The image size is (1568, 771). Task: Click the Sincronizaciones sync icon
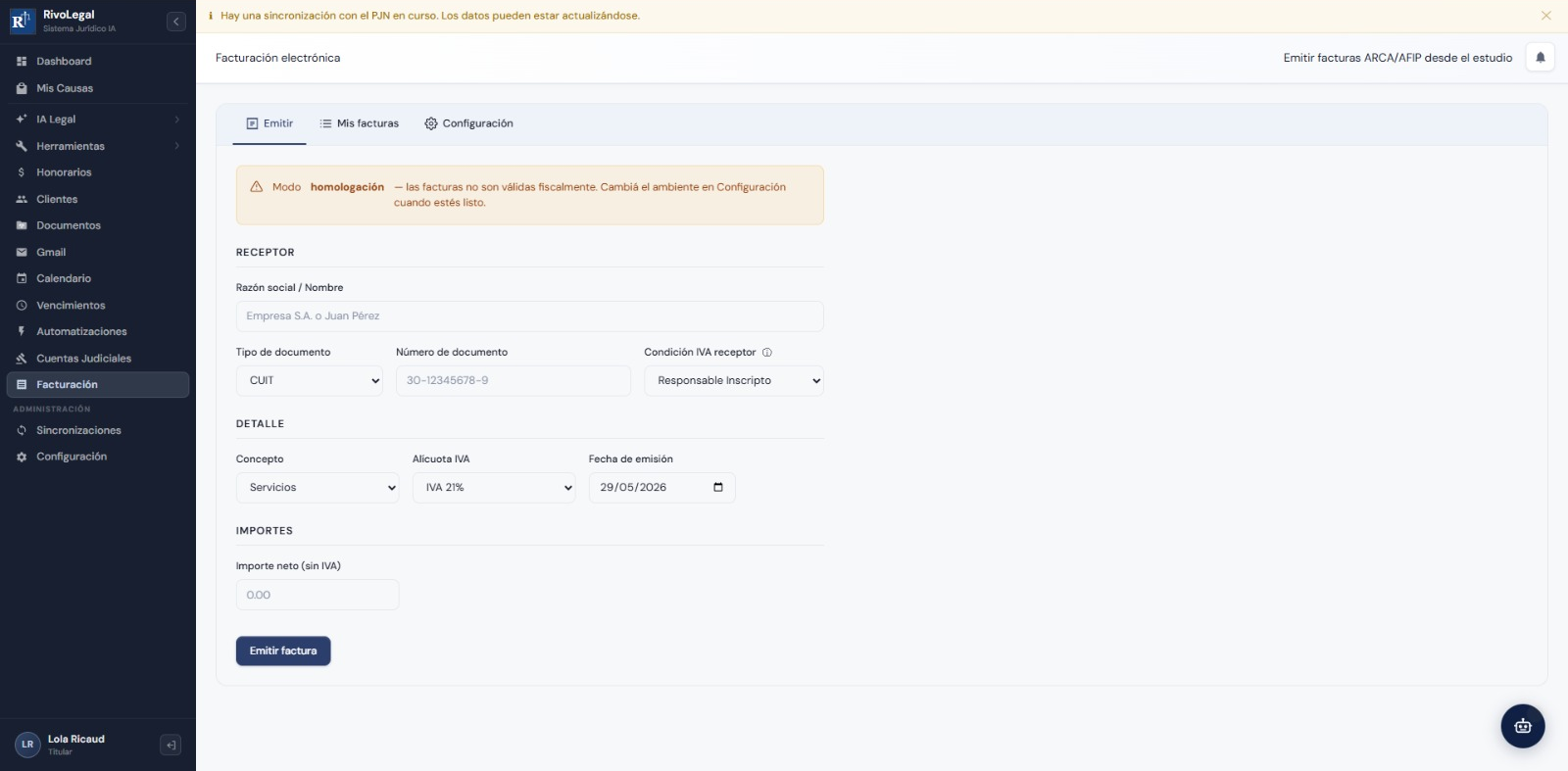click(x=22, y=430)
